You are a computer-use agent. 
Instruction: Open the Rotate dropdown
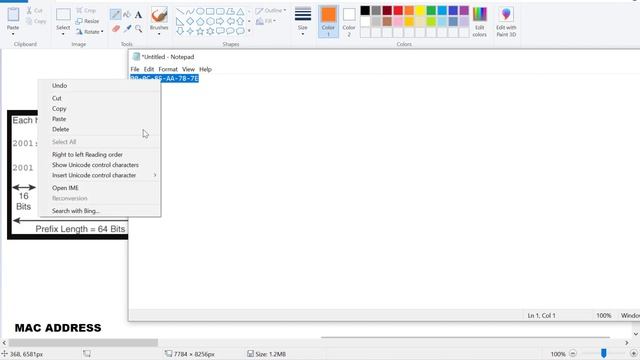tap(89, 31)
